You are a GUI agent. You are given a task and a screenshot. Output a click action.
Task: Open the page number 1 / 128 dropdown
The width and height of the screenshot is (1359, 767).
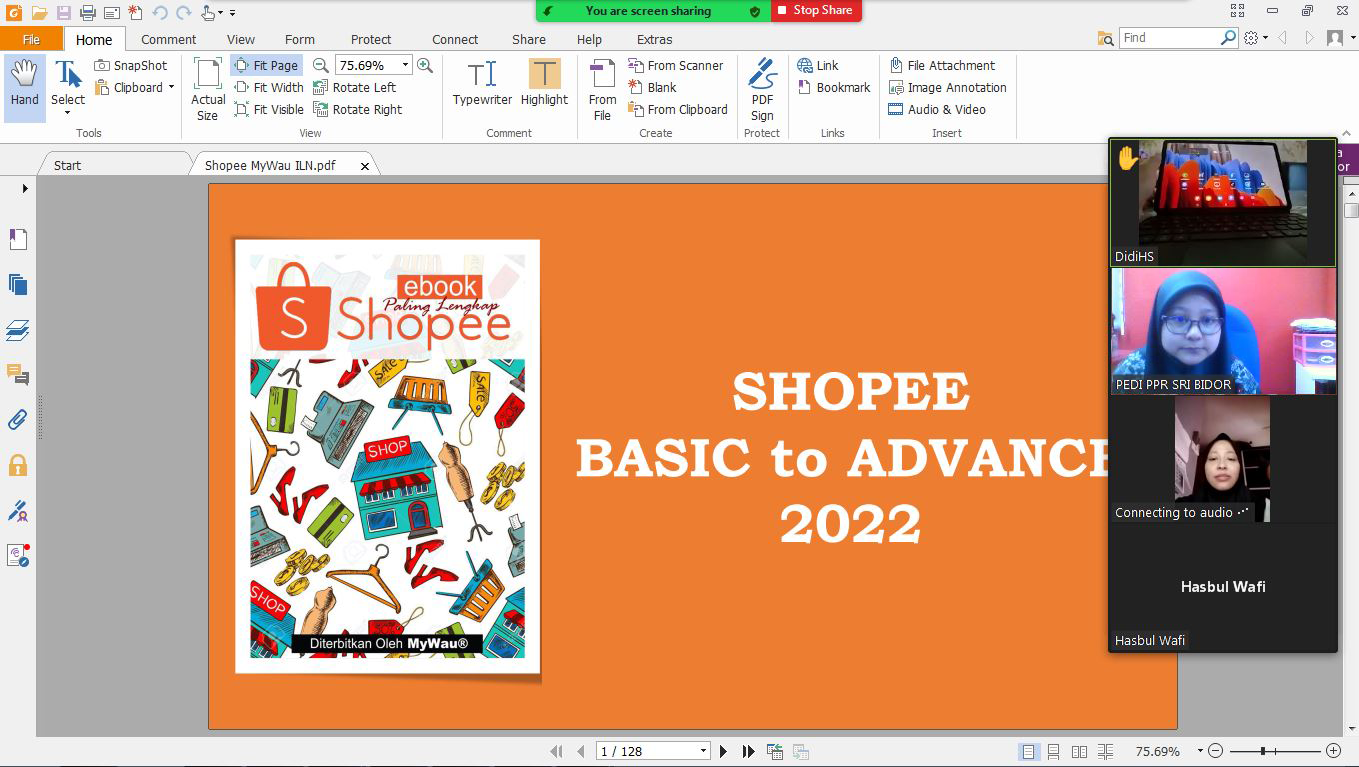click(703, 751)
